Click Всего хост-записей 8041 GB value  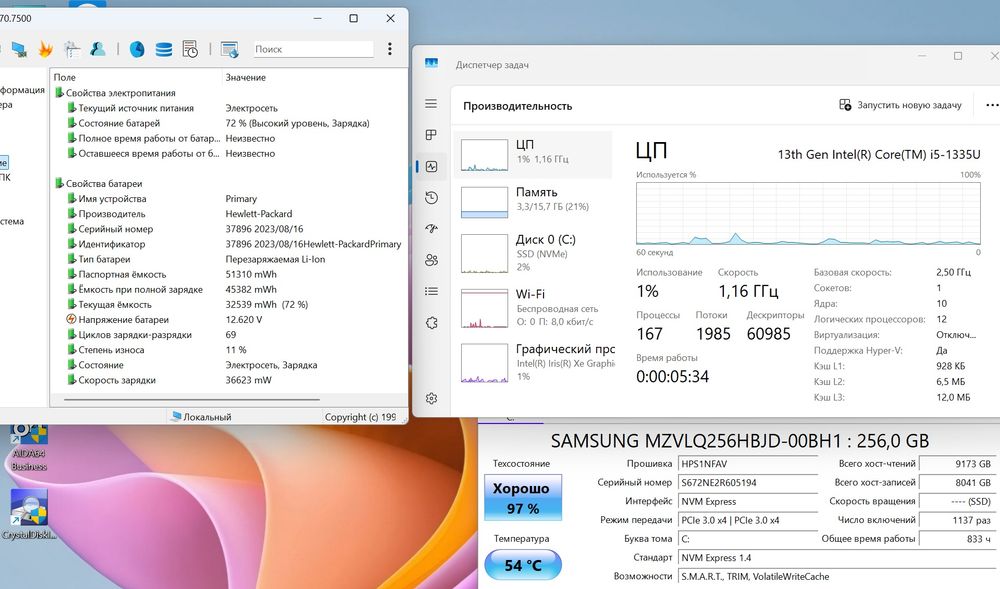[957, 483]
